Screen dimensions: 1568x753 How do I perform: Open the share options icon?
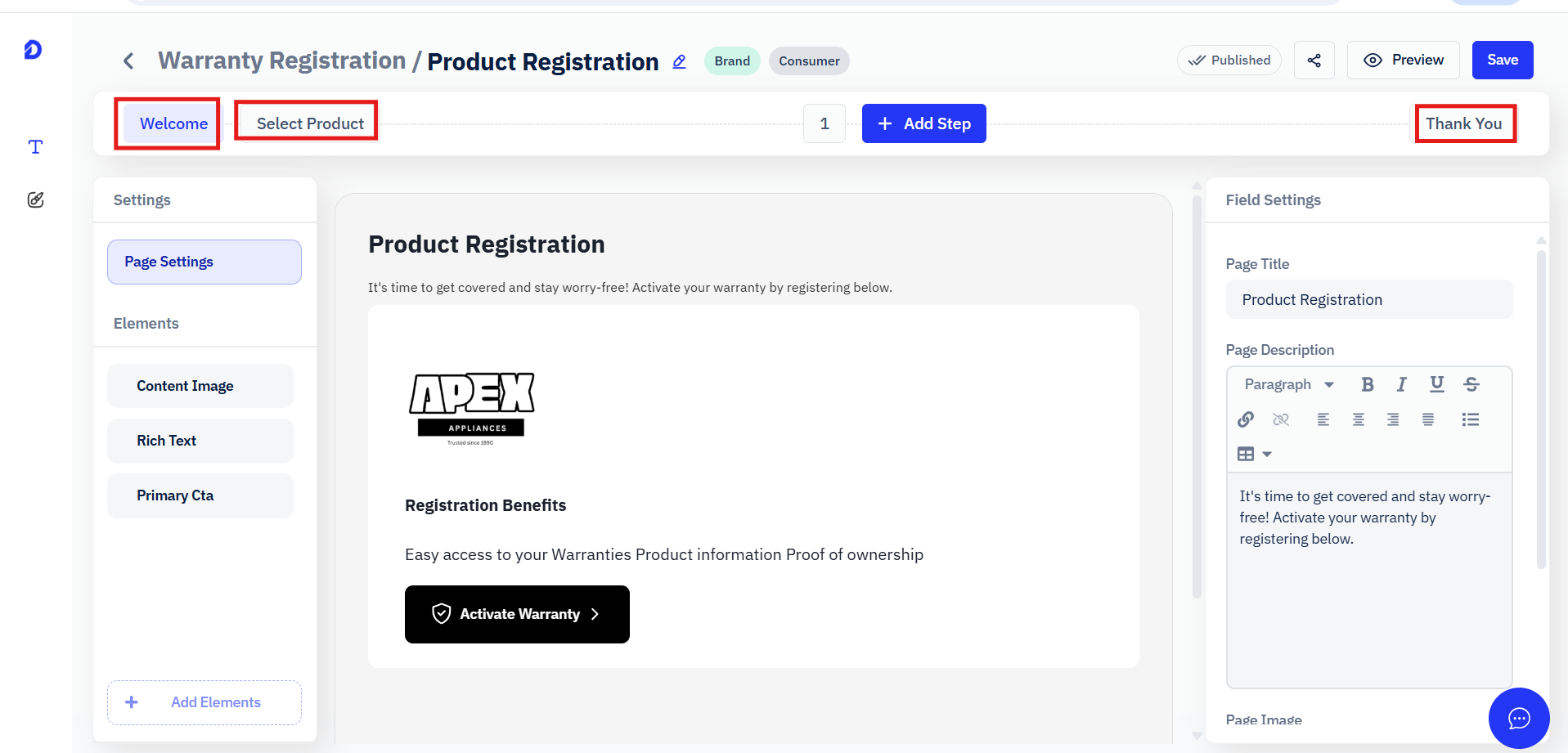point(1314,61)
